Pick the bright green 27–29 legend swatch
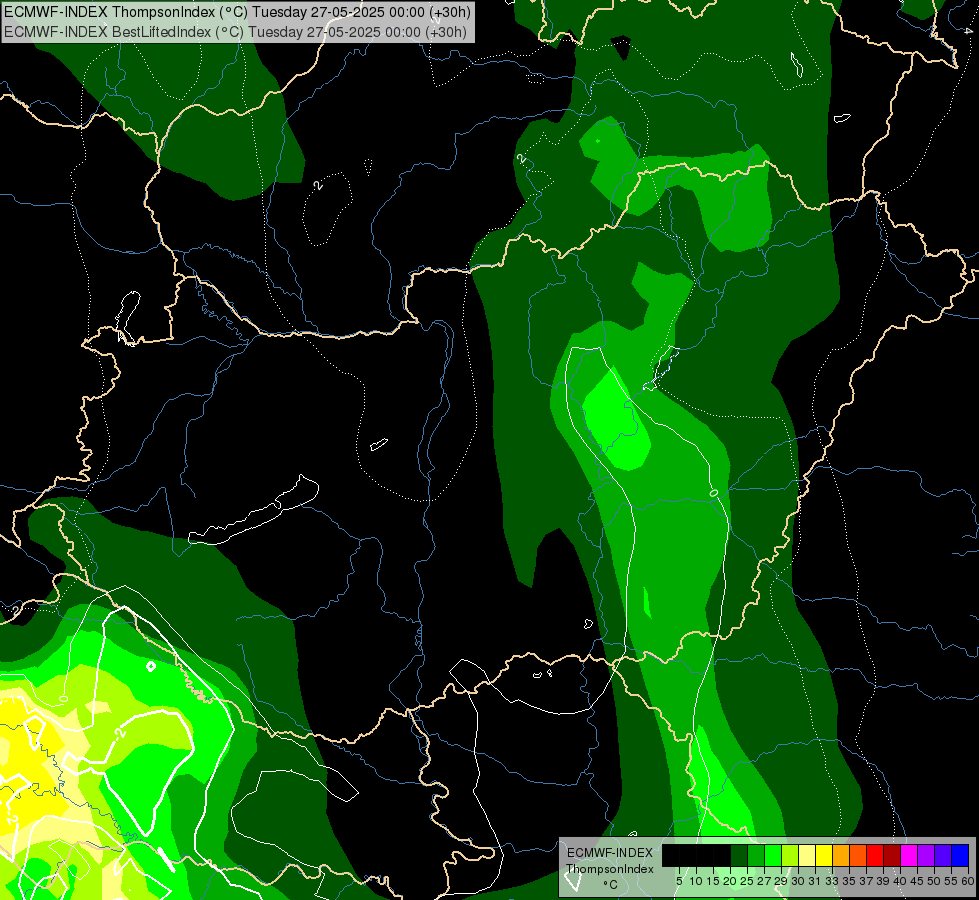The image size is (979, 900). (x=773, y=855)
